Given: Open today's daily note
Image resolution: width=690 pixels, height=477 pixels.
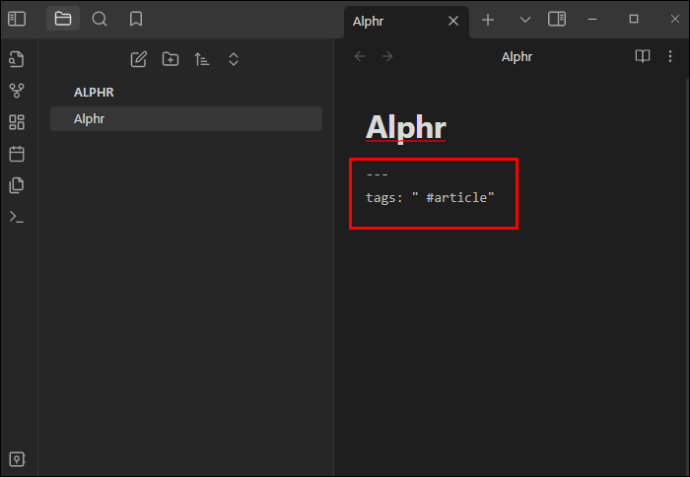Looking at the screenshot, I should pos(16,154).
